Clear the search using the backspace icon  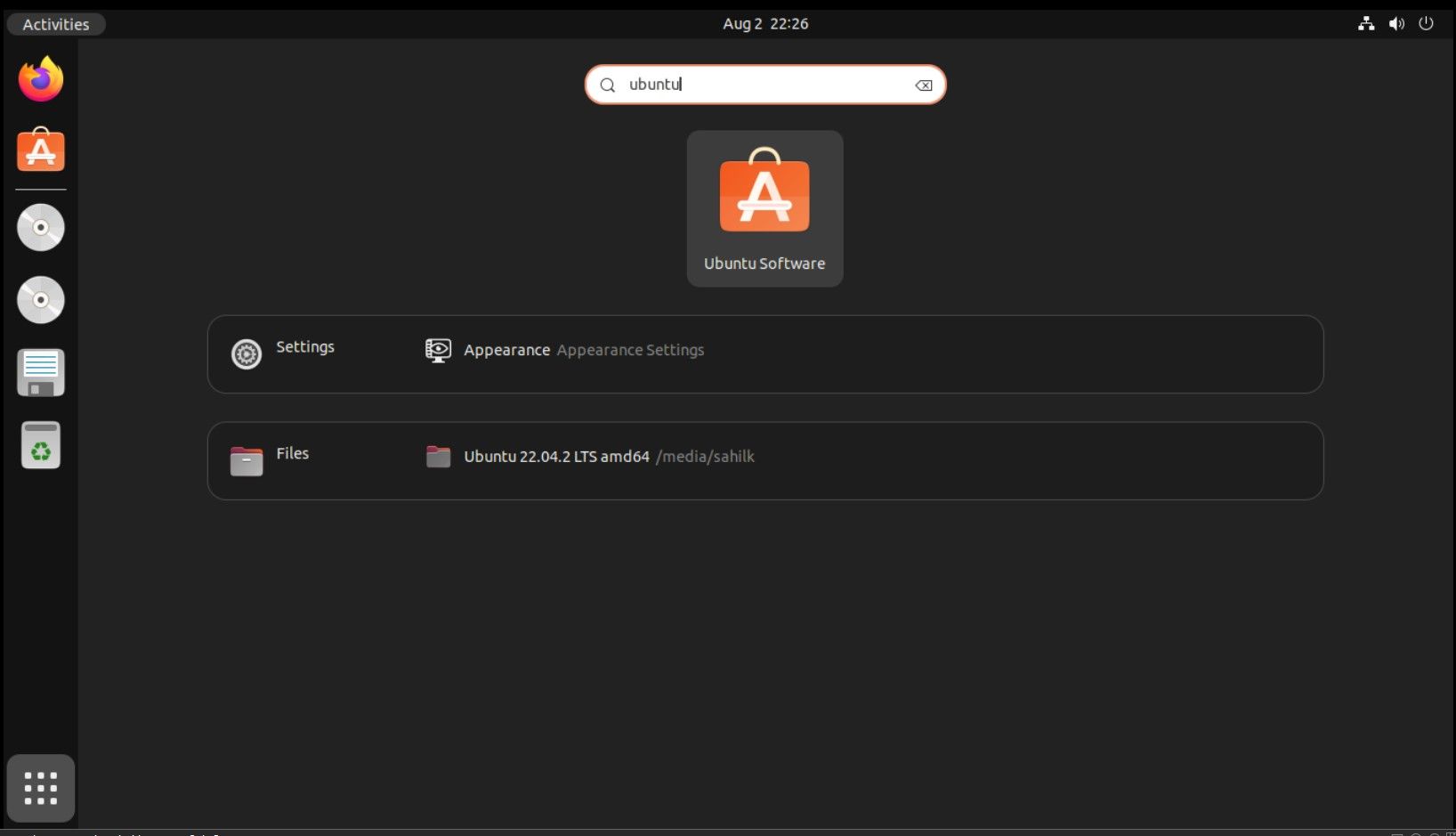(923, 85)
